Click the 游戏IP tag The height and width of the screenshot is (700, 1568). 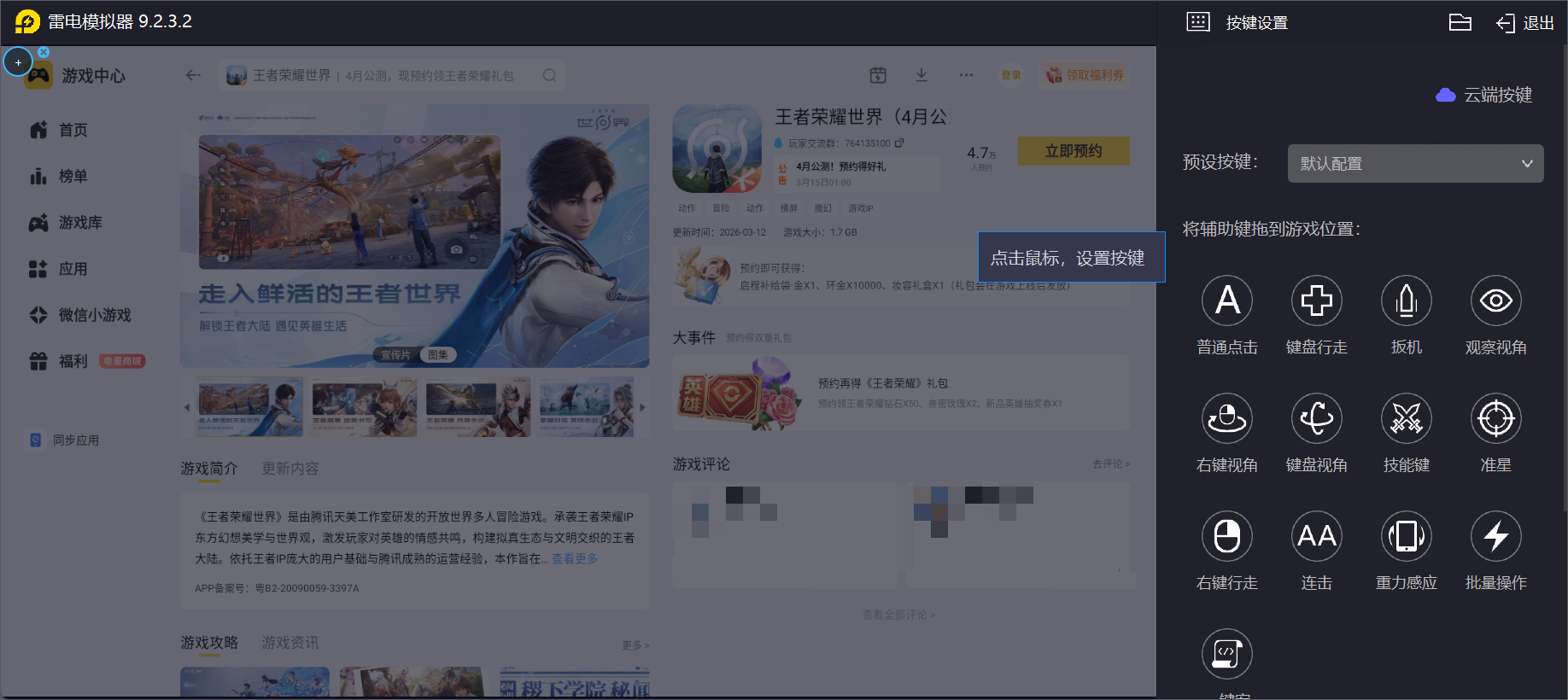tap(861, 208)
